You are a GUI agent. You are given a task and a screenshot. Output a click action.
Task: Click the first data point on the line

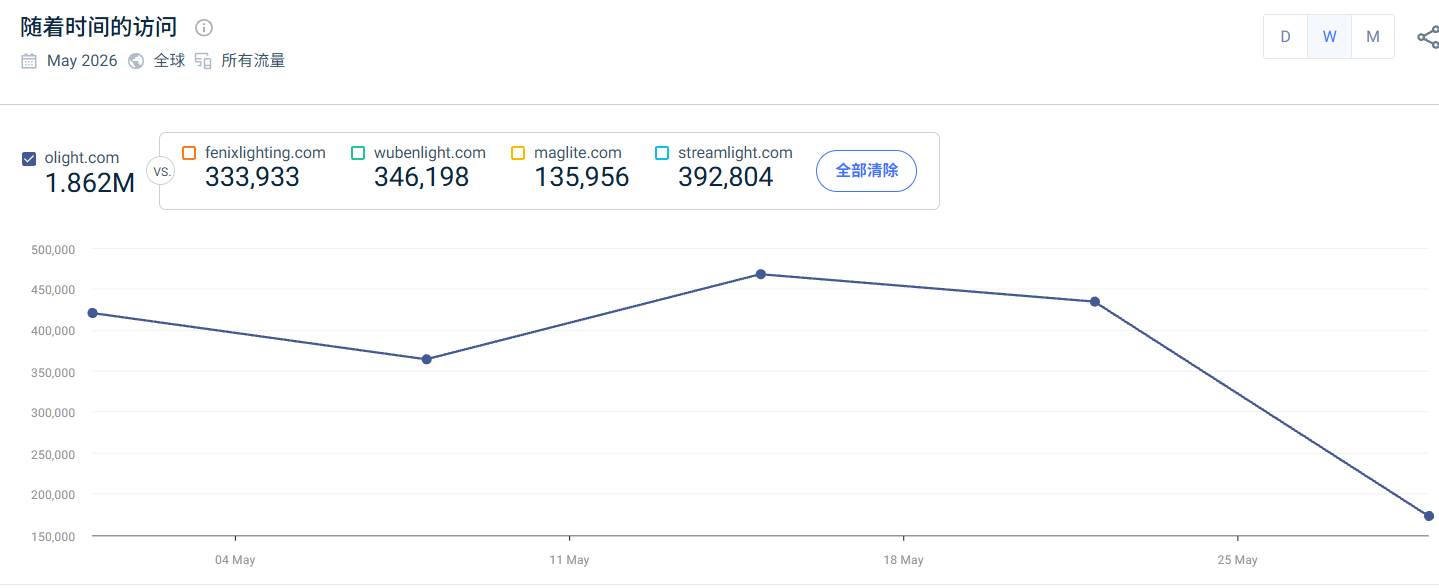coord(93,313)
